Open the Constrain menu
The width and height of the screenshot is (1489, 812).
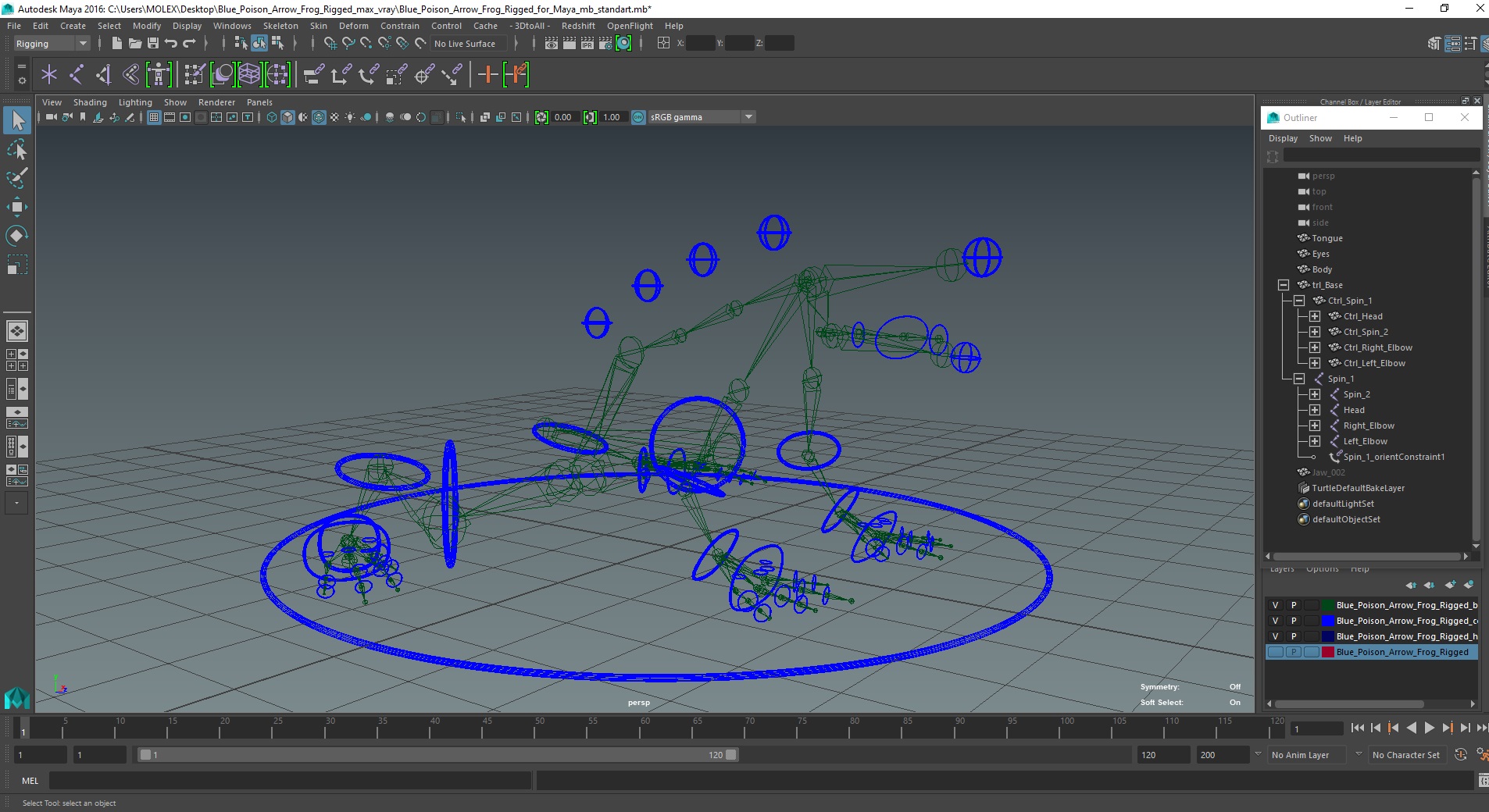399,26
